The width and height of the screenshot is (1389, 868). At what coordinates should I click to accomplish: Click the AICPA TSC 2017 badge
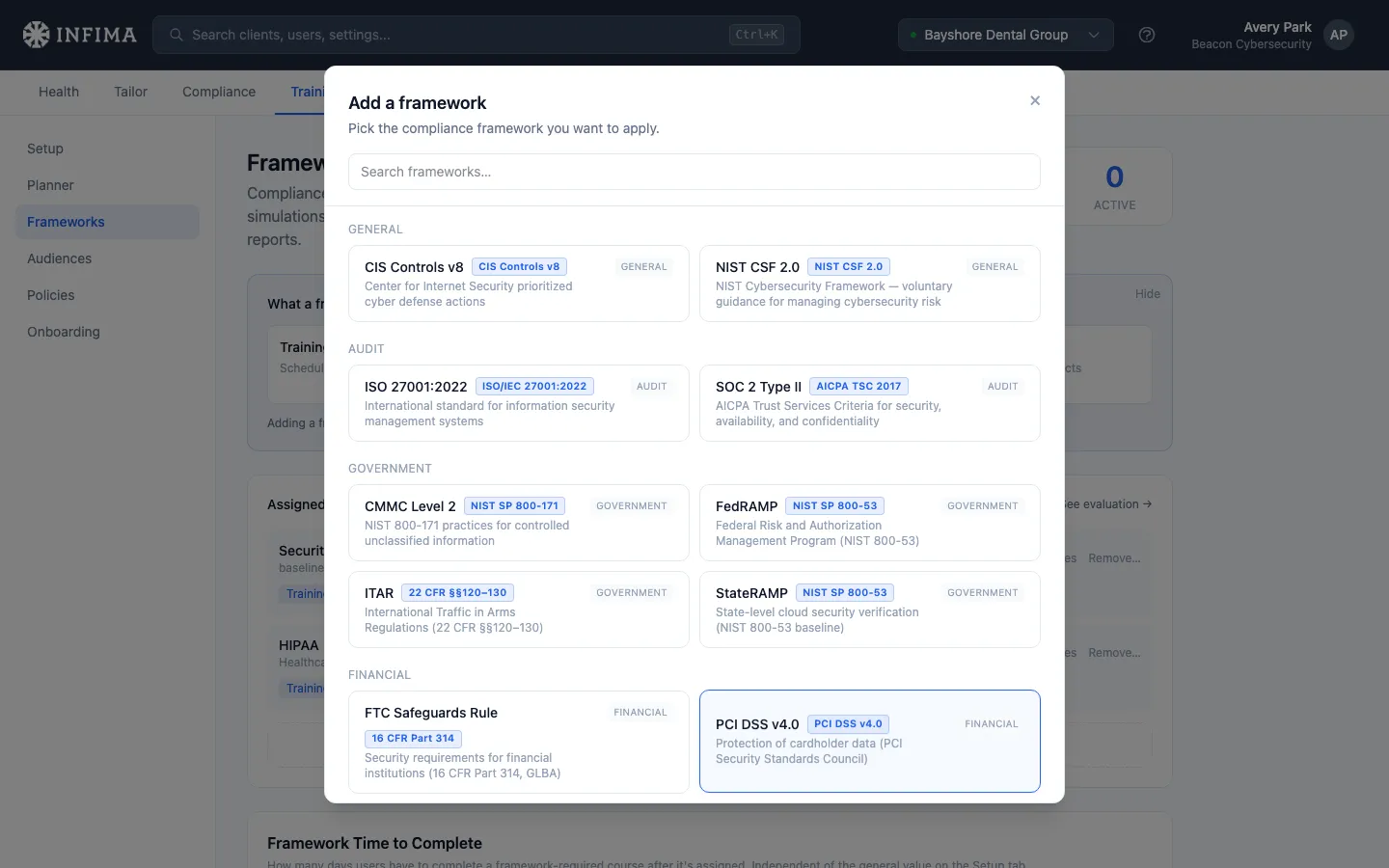point(858,387)
